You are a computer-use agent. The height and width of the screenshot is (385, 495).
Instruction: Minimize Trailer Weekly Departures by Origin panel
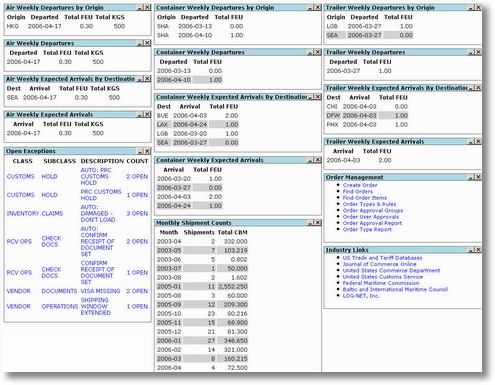[471, 7]
